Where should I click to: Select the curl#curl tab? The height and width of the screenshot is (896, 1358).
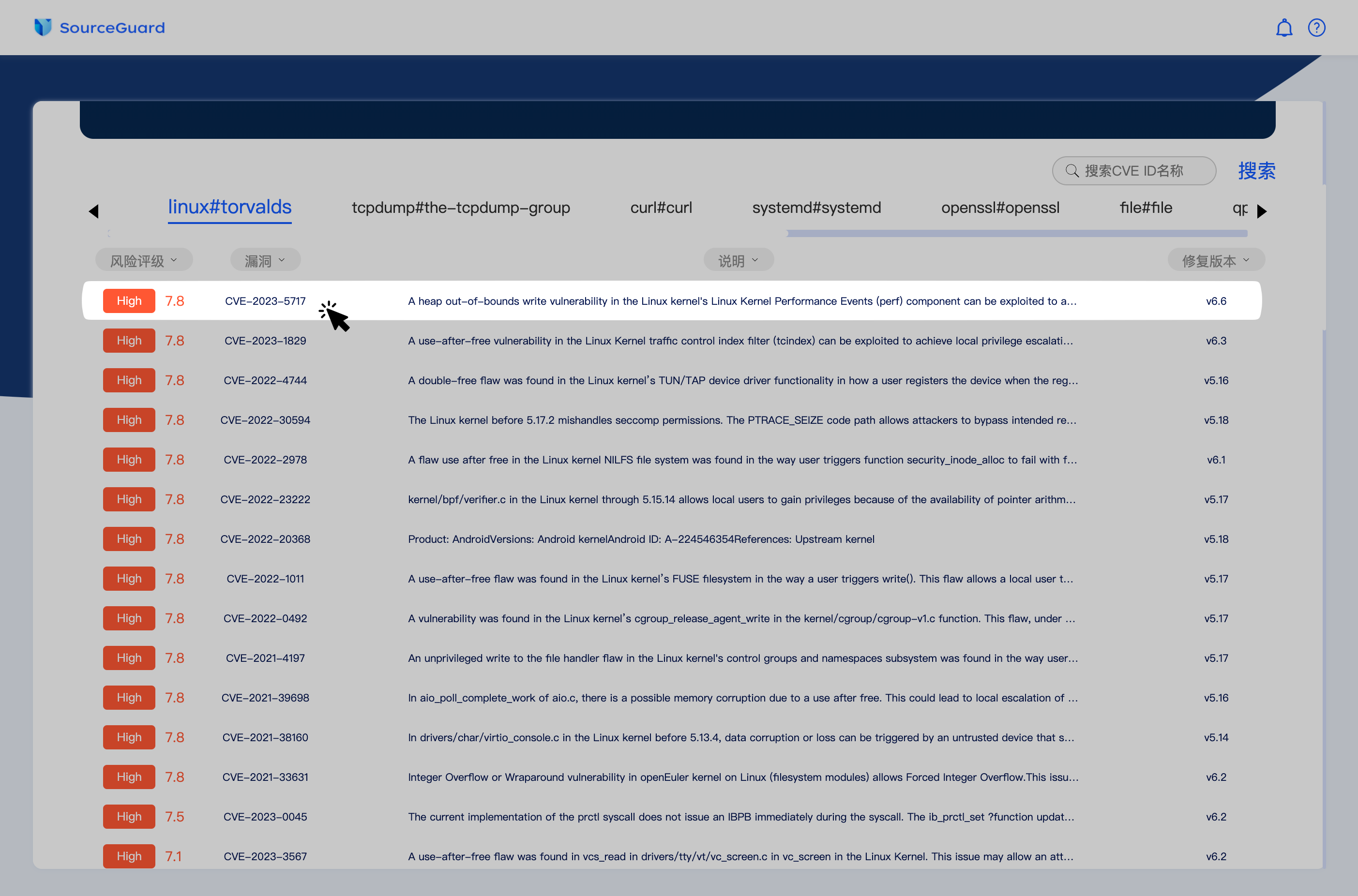pos(661,208)
